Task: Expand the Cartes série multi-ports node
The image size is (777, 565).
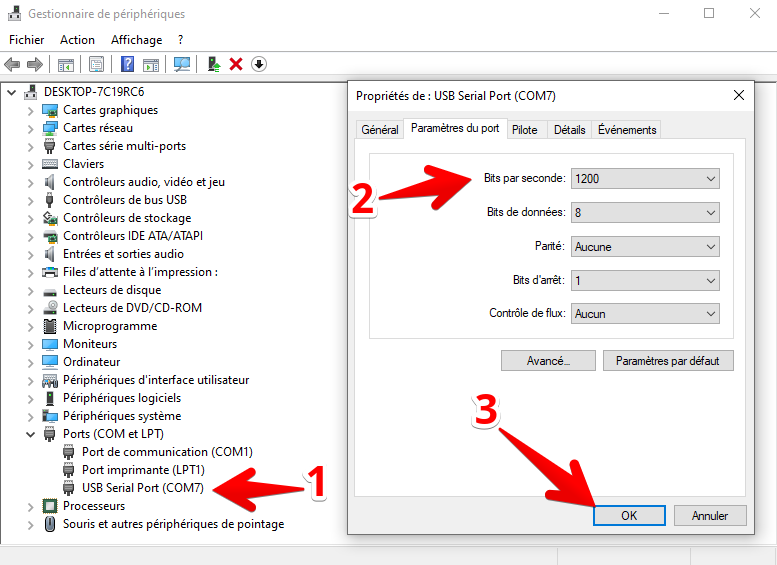Action: click(x=31, y=147)
